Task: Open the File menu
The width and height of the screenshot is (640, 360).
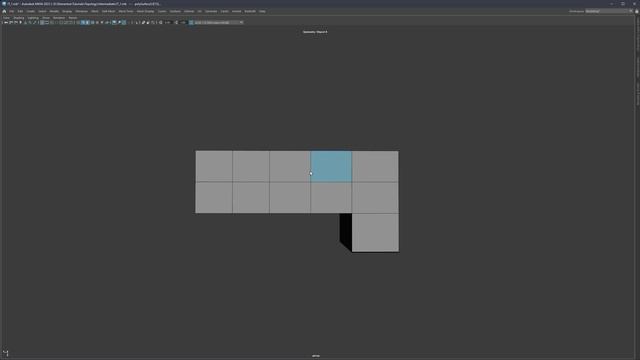Action: pyautogui.click(x=11, y=11)
